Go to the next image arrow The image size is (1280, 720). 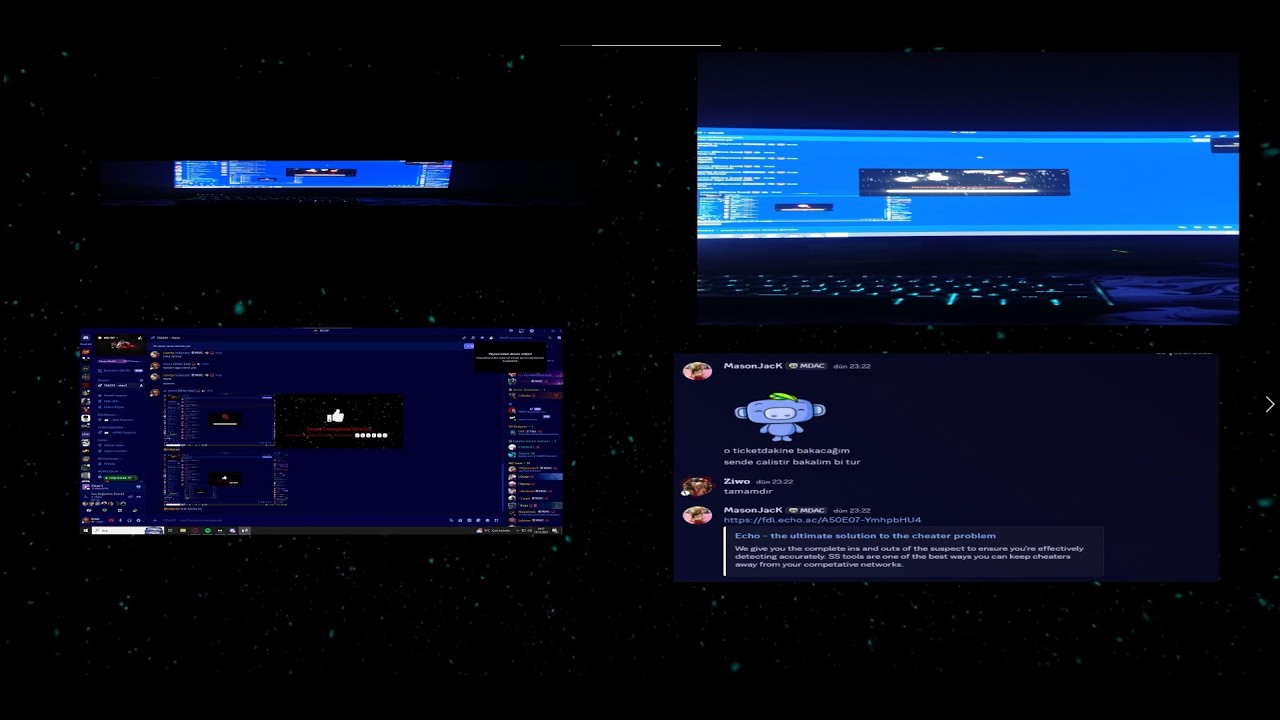1269,404
